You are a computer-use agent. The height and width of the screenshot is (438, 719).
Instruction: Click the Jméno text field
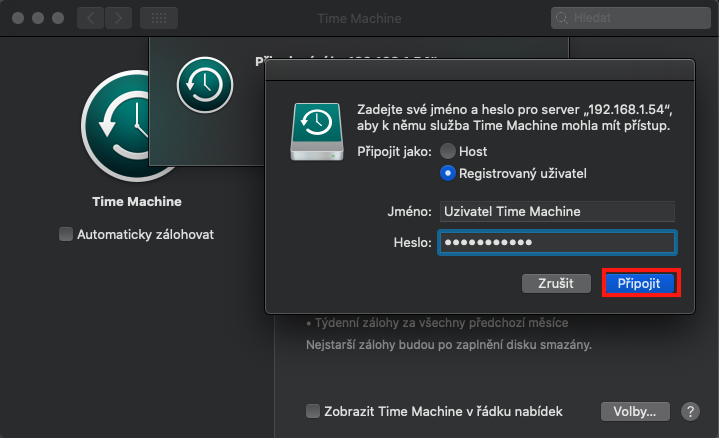(557, 211)
